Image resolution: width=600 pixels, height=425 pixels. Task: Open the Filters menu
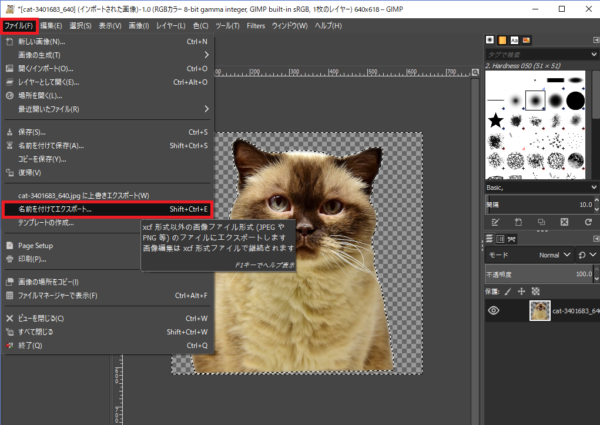[256, 24]
